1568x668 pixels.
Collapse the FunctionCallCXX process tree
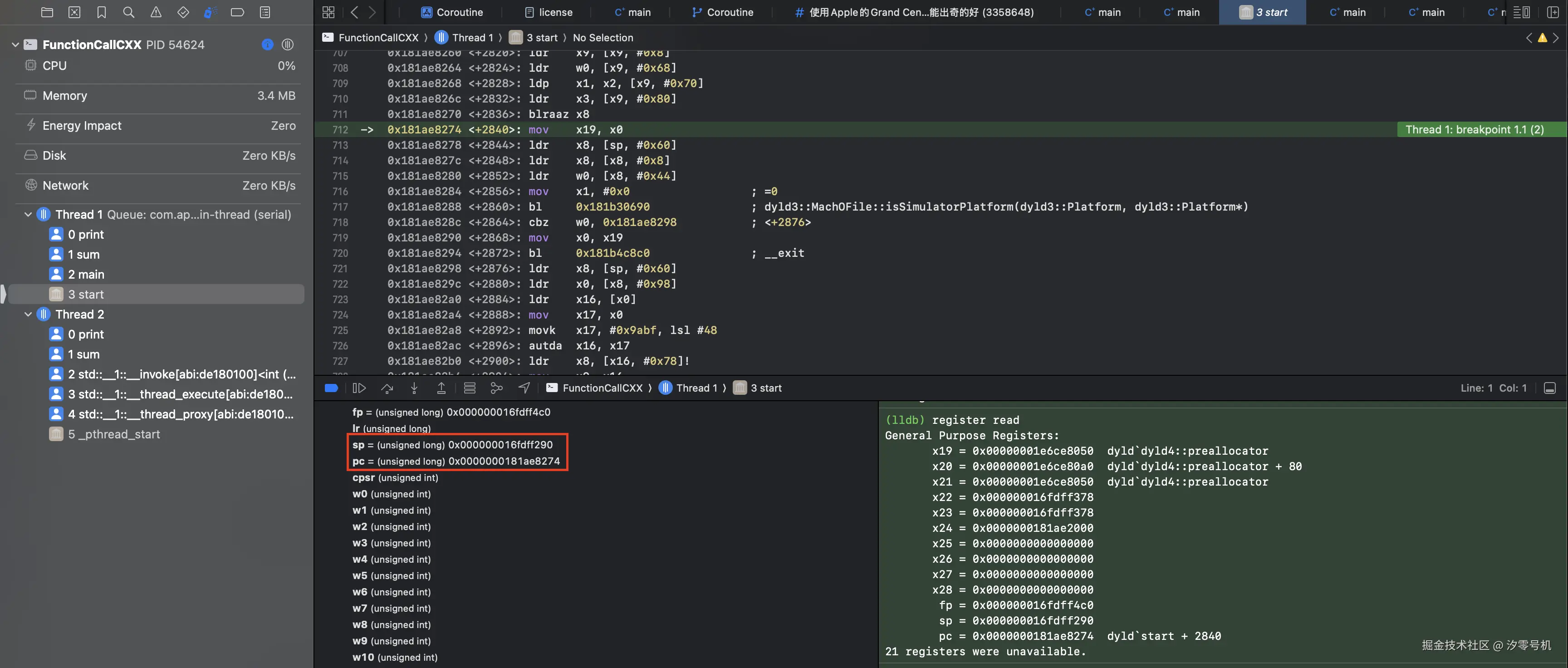(x=15, y=44)
